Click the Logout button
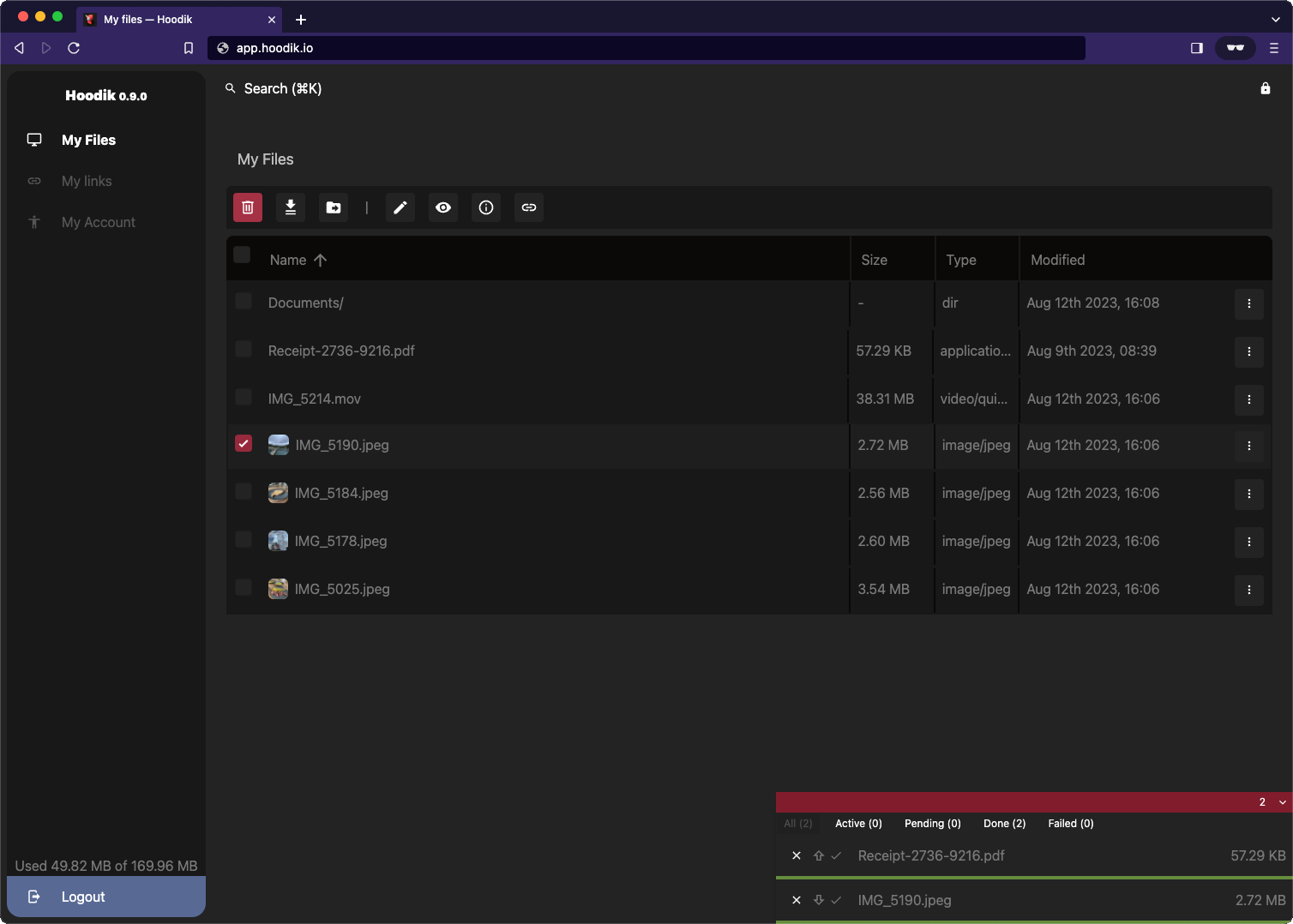The width and height of the screenshot is (1293, 924). [83, 897]
